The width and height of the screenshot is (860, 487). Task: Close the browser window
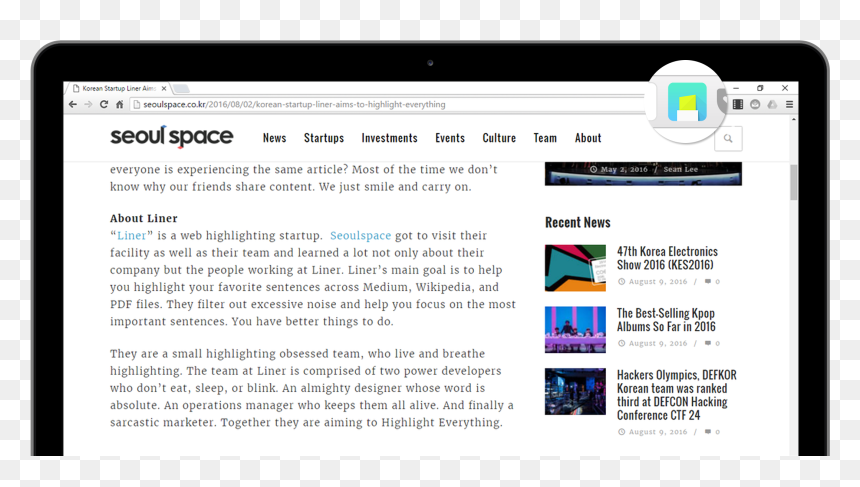click(x=785, y=88)
